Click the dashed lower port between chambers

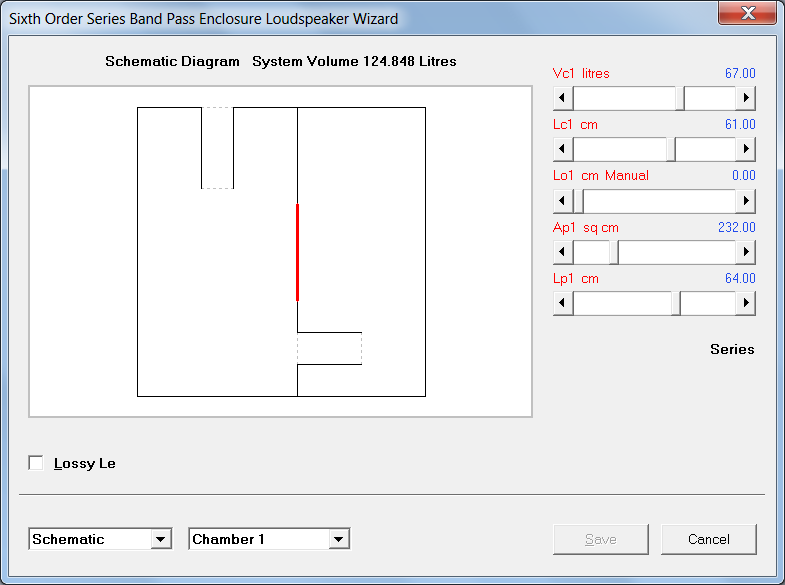[329, 348]
